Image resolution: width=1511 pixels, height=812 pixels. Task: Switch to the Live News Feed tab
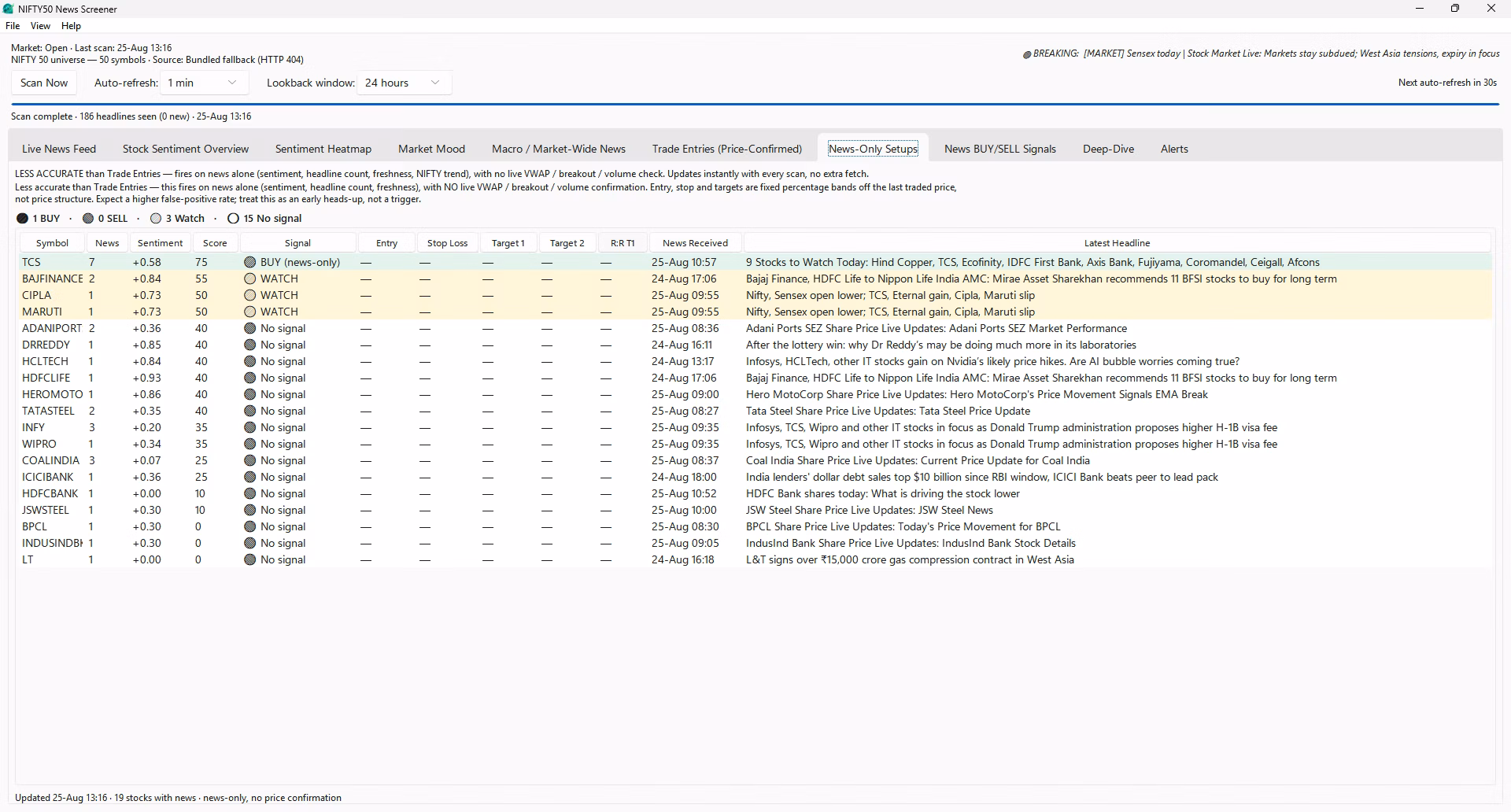tap(59, 149)
